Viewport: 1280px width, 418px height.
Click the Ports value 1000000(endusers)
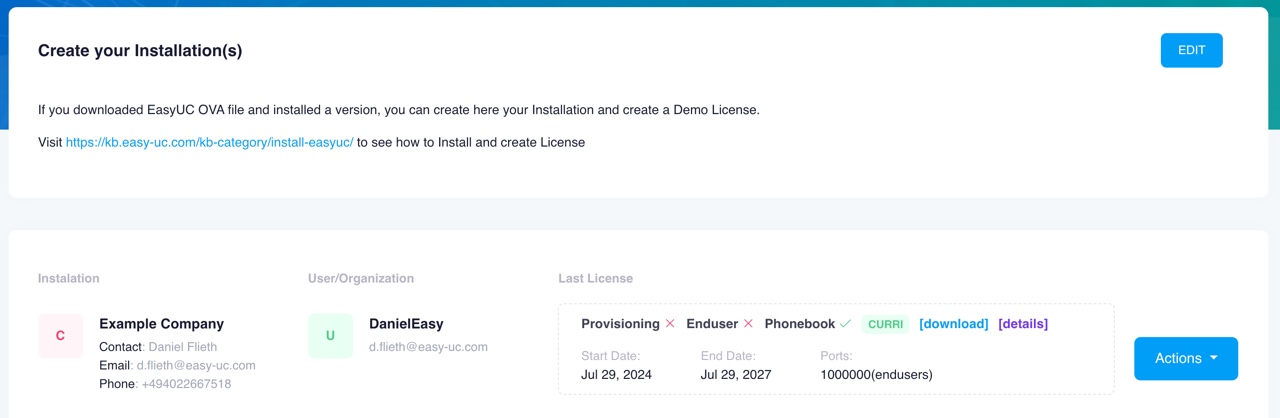[x=876, y=375]
